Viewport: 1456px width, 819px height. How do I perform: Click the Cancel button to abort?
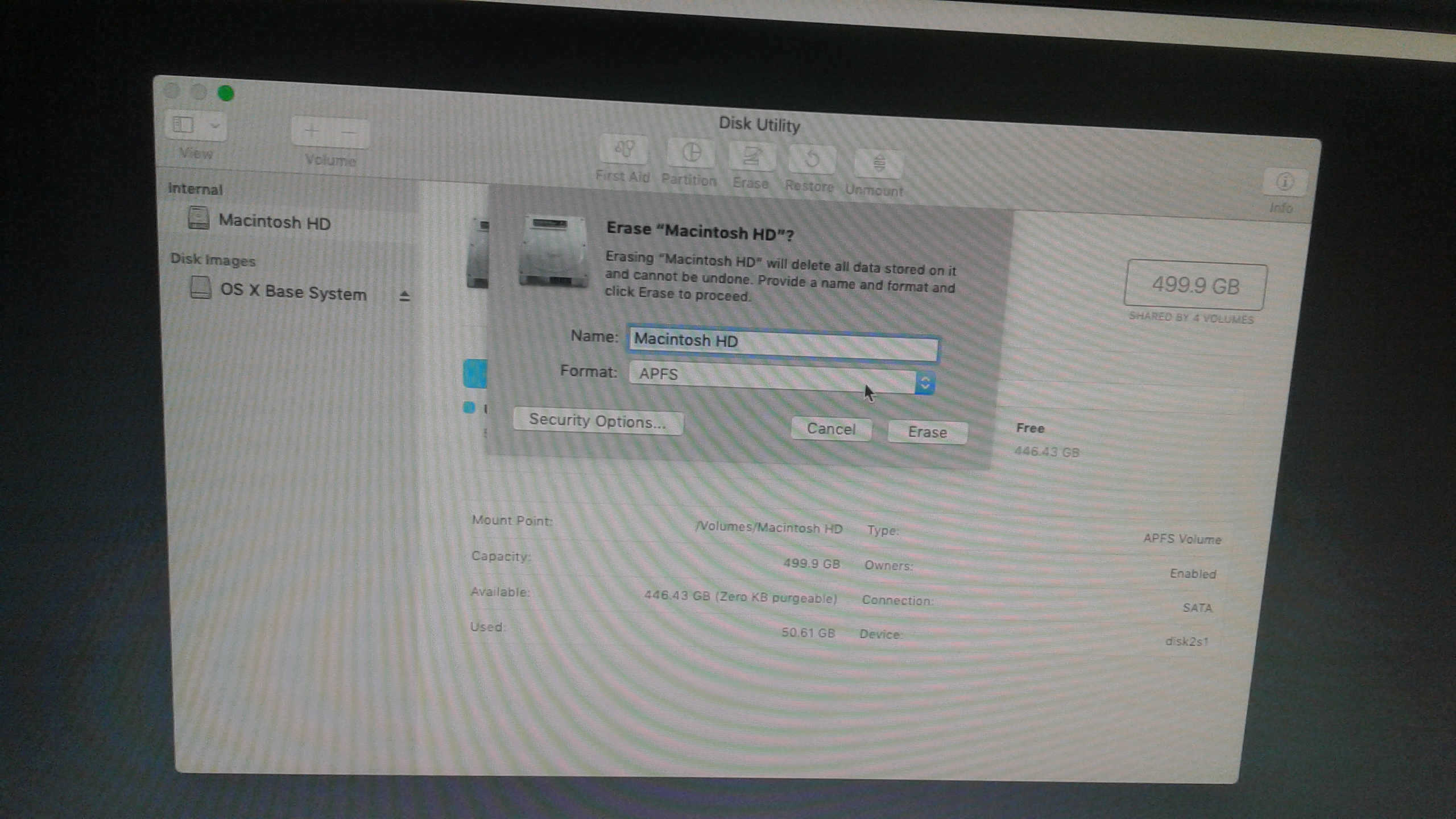click(x=831, y=428)
